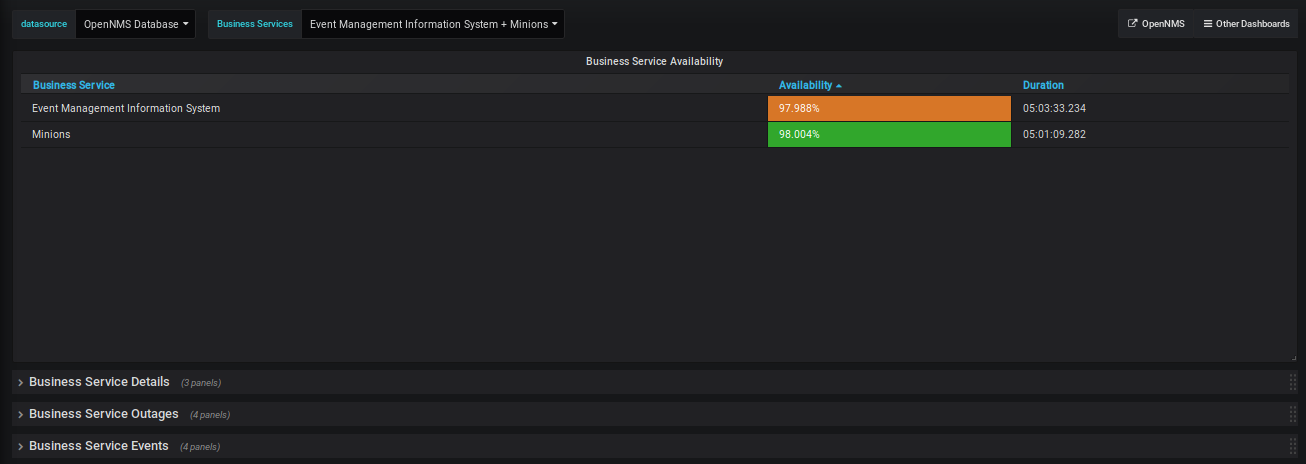The height and width of the screenshot is (464, 1306).
Task: Expand the Business Service Events row
Action: [98, 446]
